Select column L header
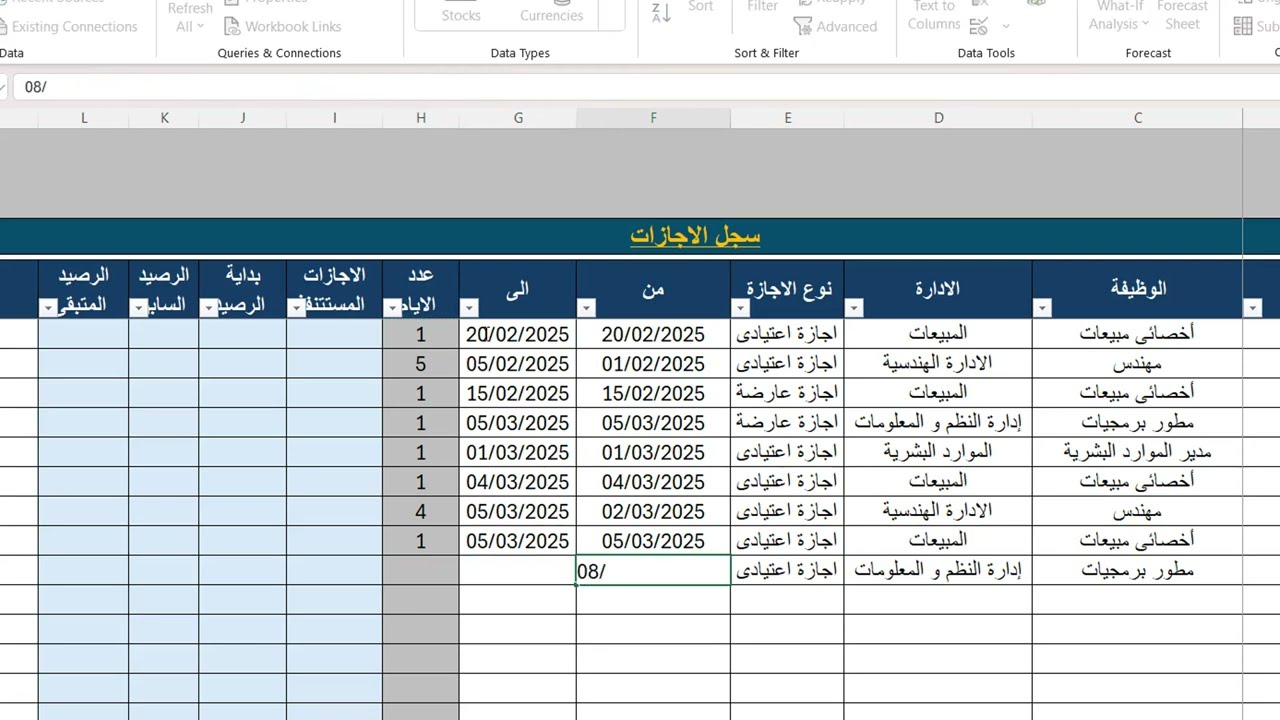1280x720 pixels. [x=84, y=118]
